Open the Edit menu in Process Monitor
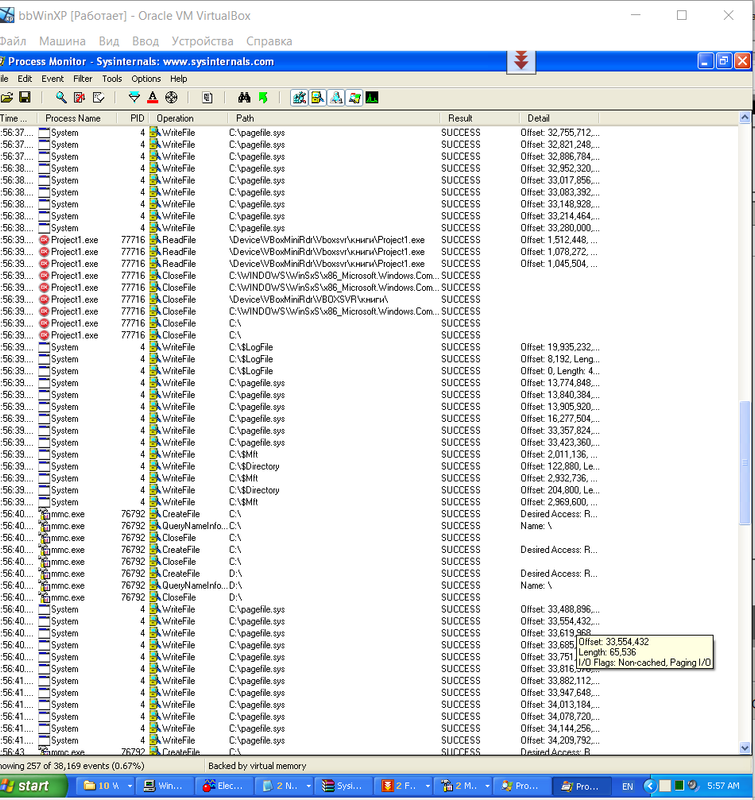 point(24,79)
